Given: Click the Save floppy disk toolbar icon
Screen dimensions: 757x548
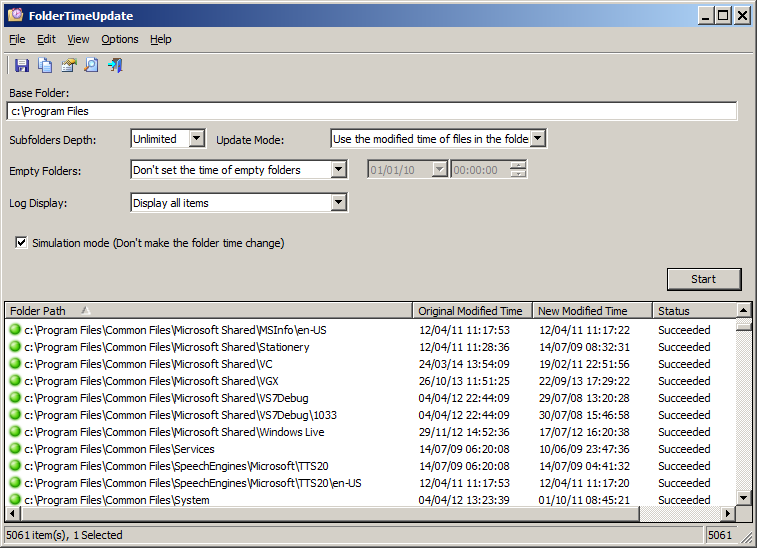Looking at the screenshot, I should tap(22, 66).
